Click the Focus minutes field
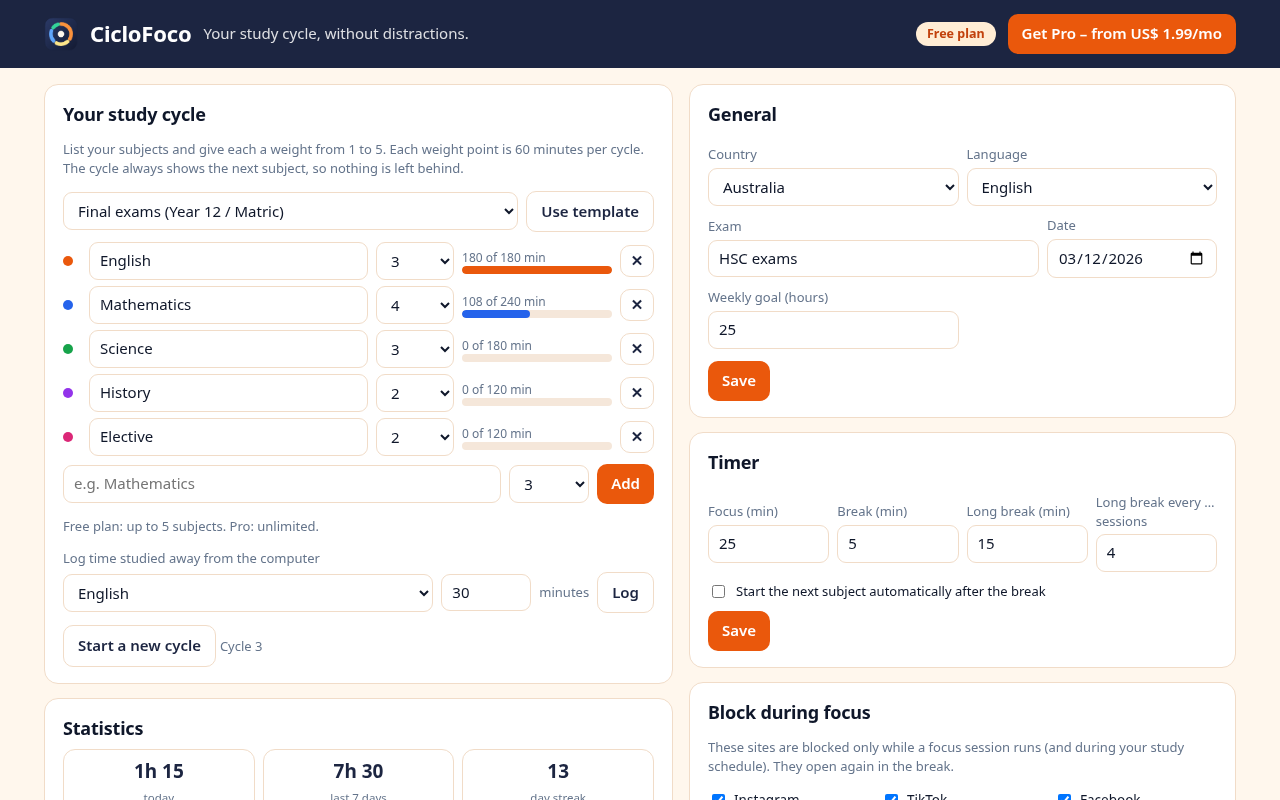 (x=768, y=544)
